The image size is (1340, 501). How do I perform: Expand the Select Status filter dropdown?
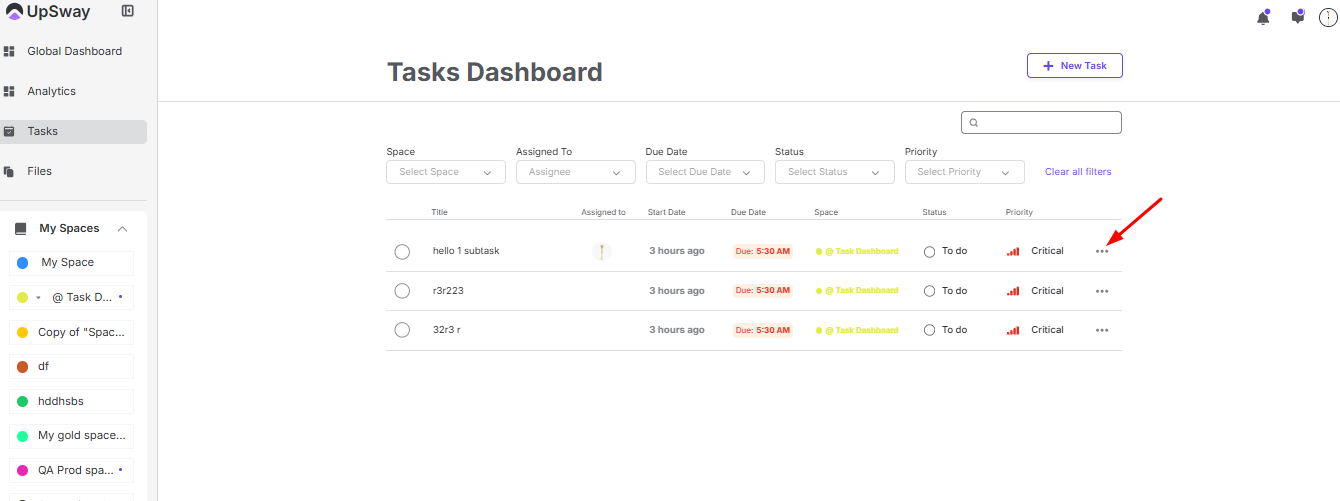coord(834,172)
